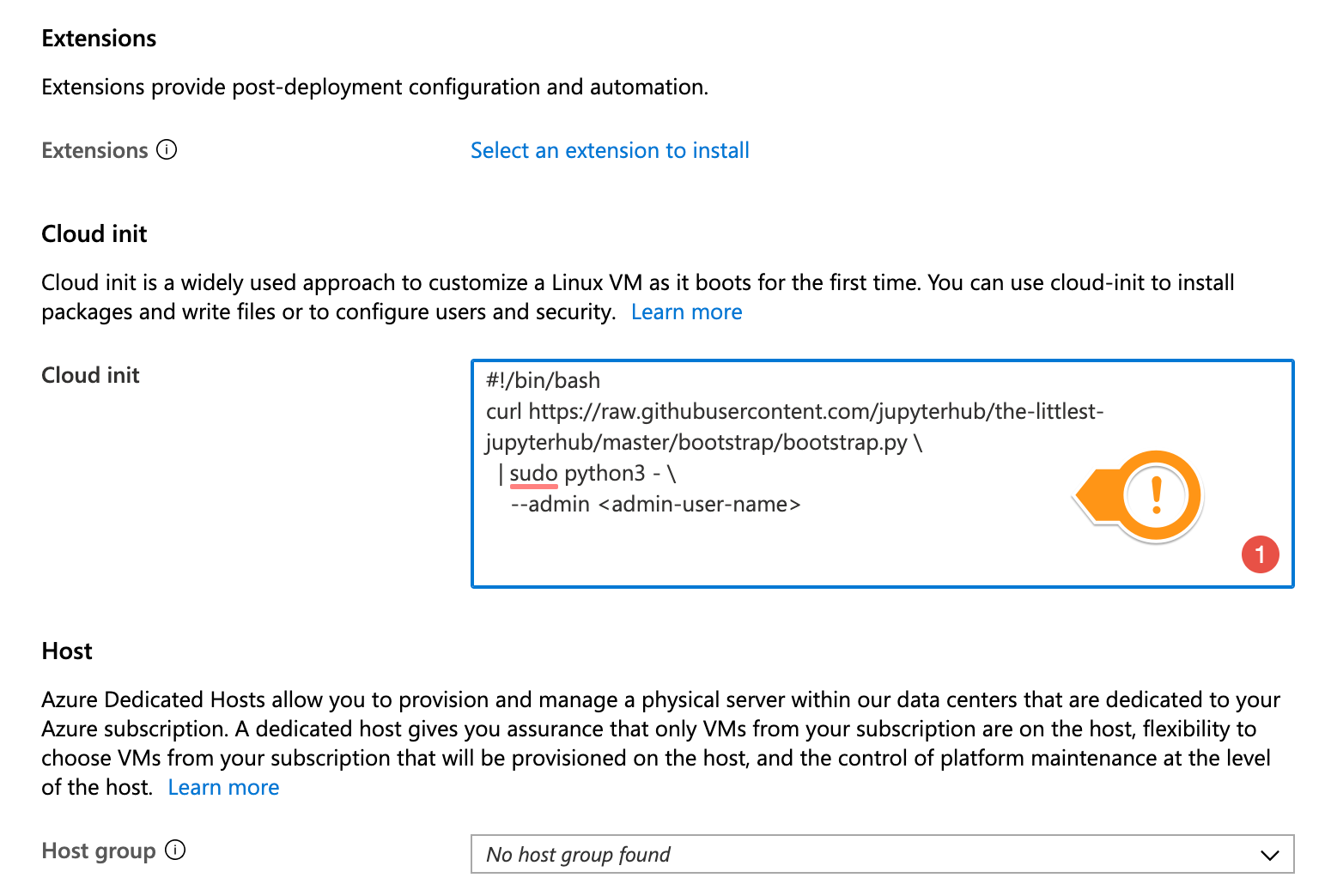Click the gray Extensions label beside info icon

(x=94, y=151)
